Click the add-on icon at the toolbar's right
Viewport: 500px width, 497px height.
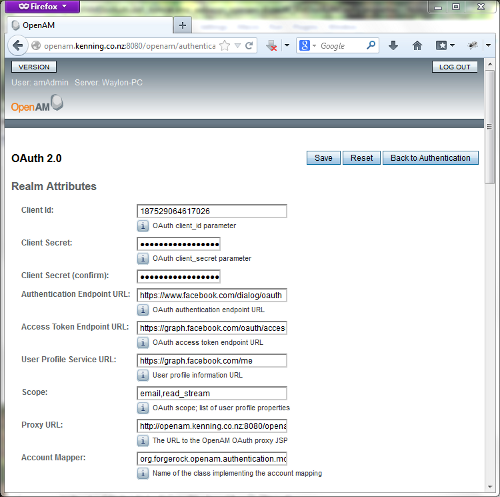click(x=473, y=46)
